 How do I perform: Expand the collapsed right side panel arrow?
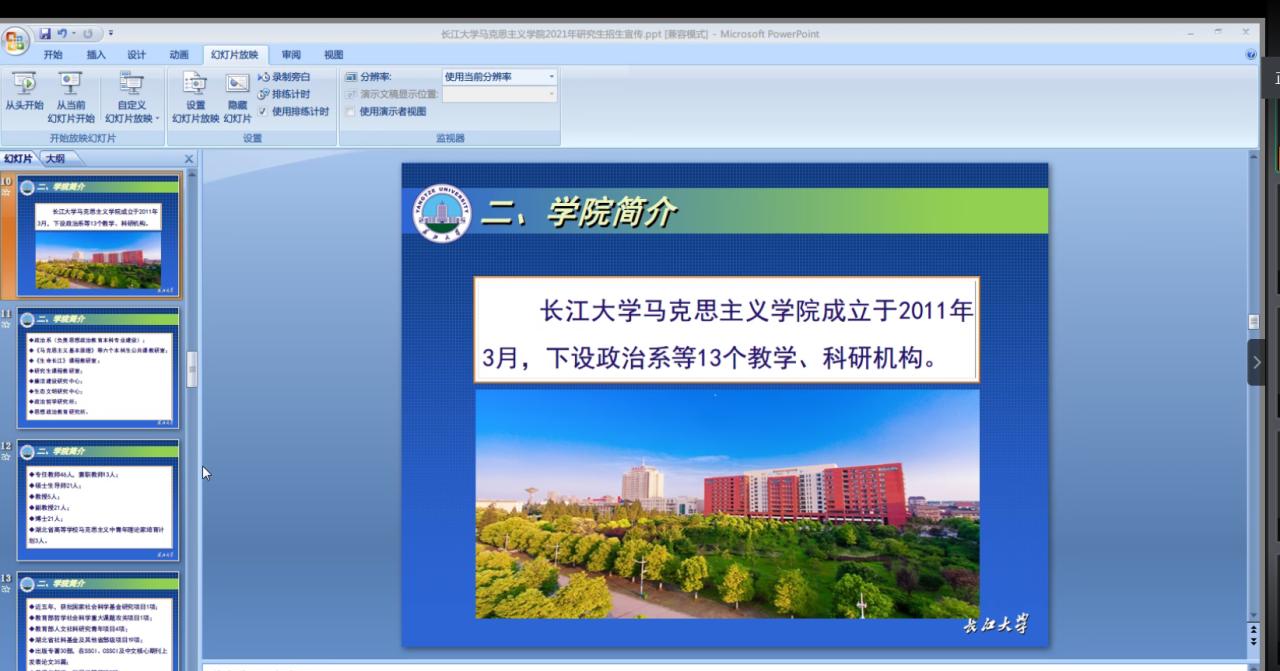coord(1256,362)
